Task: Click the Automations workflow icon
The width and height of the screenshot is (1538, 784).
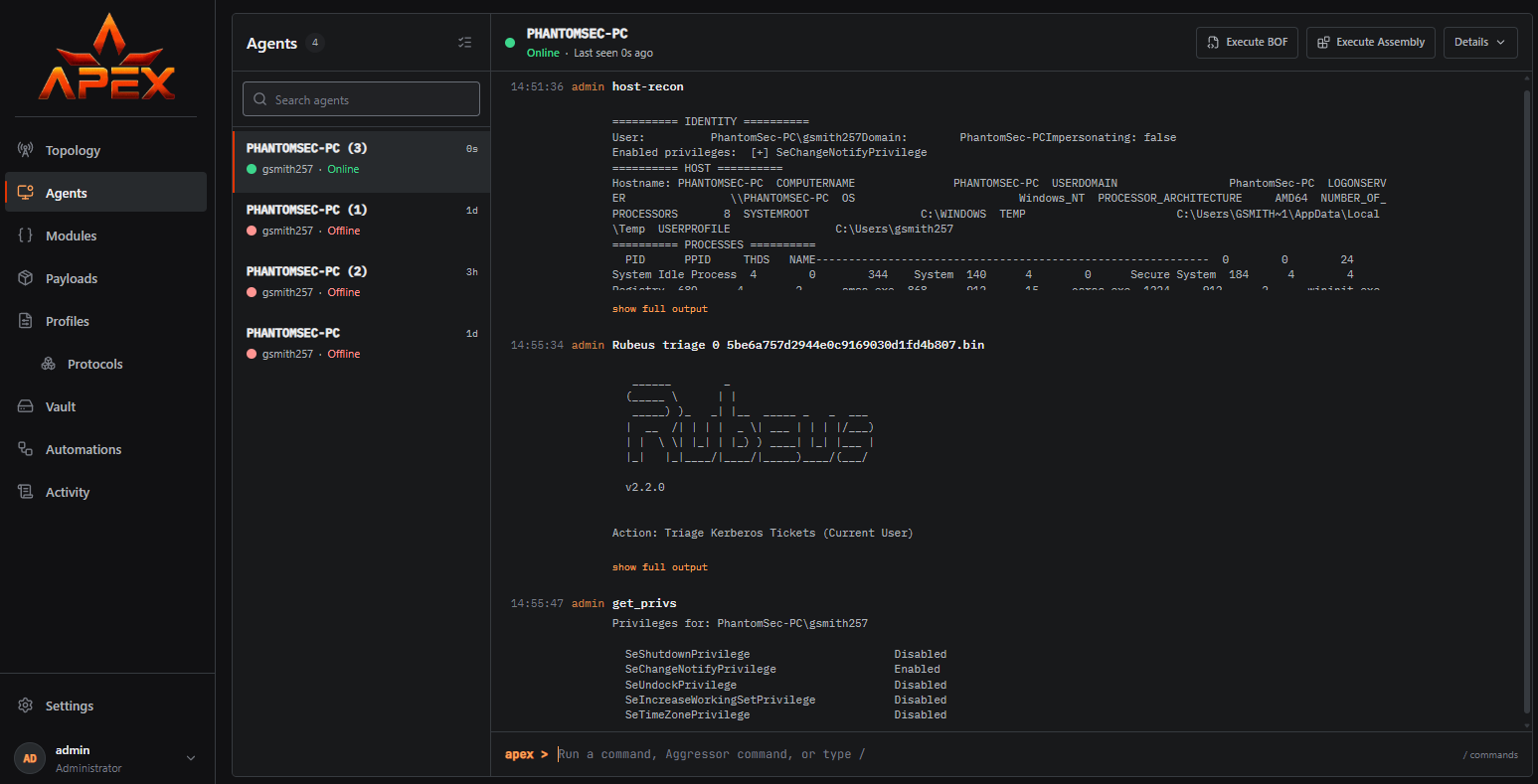Action: pos(26,449)
